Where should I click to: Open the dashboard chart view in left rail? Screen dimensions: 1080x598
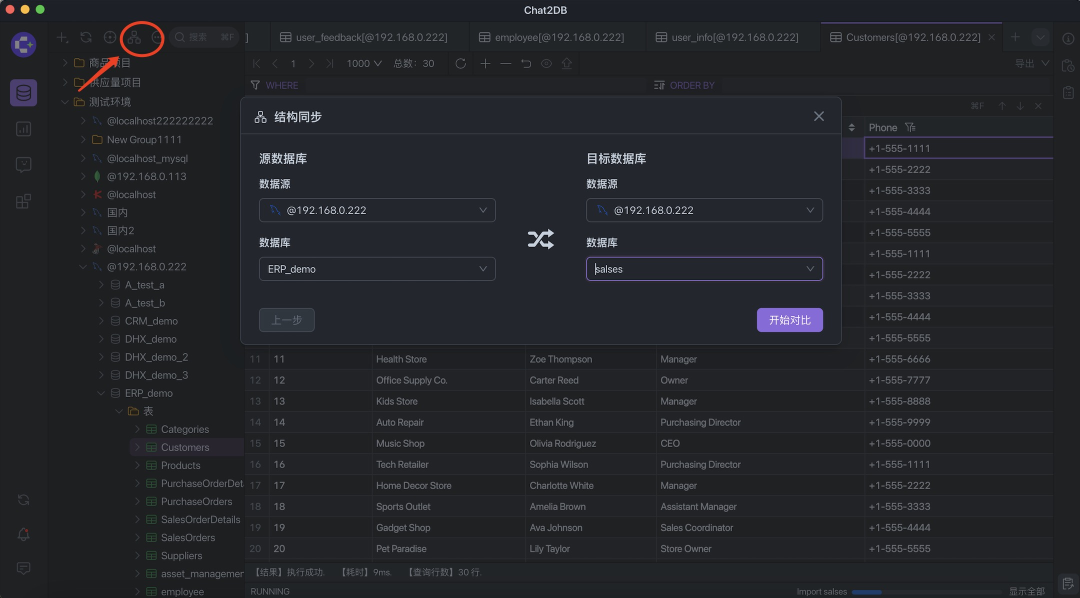(x=24, y=129)
